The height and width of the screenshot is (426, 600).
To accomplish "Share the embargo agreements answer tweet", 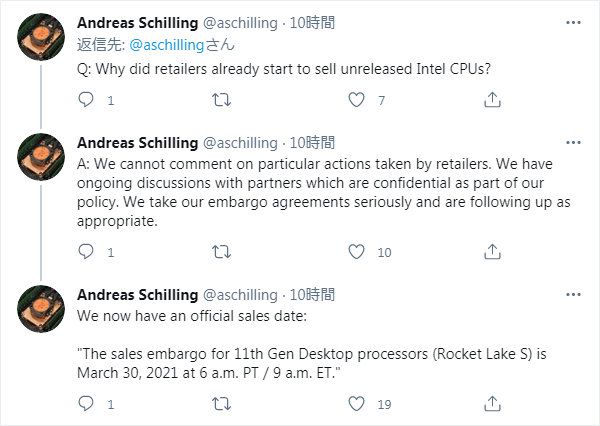I will (x=492, y=252).
